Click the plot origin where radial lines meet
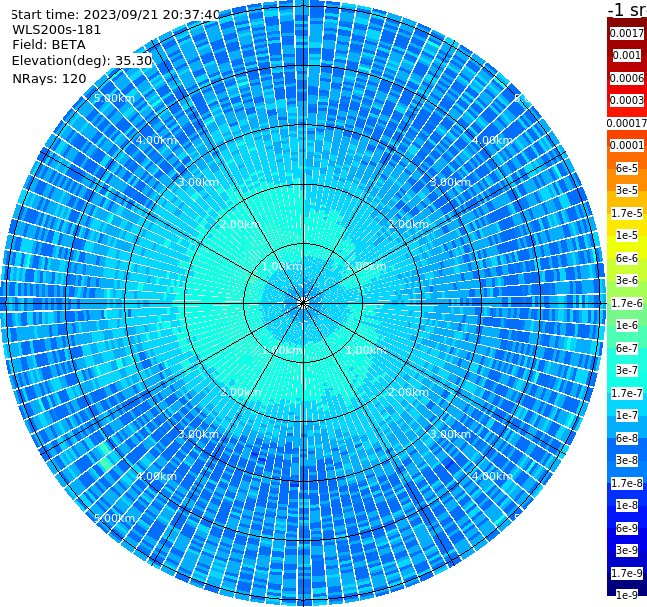647x607 pixels. (303, 303)
